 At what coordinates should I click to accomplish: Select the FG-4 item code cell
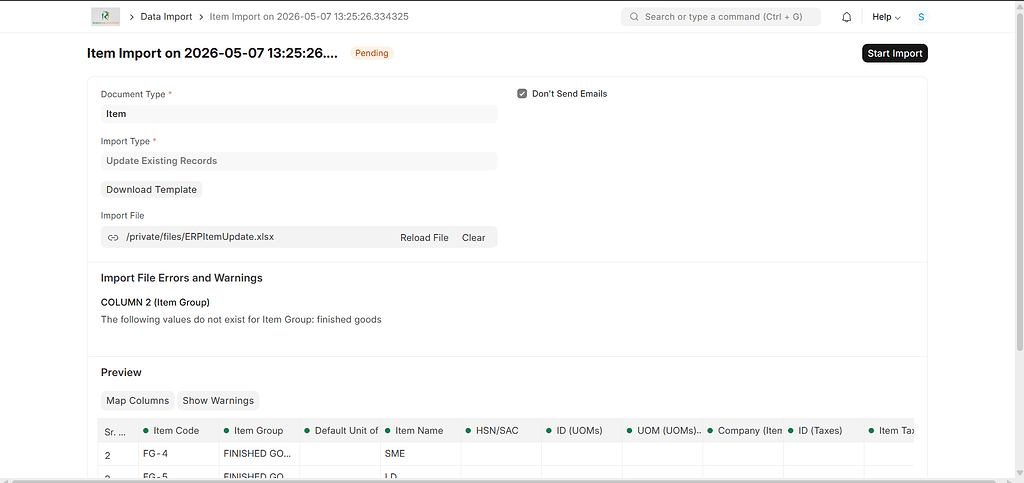point(178,454)
